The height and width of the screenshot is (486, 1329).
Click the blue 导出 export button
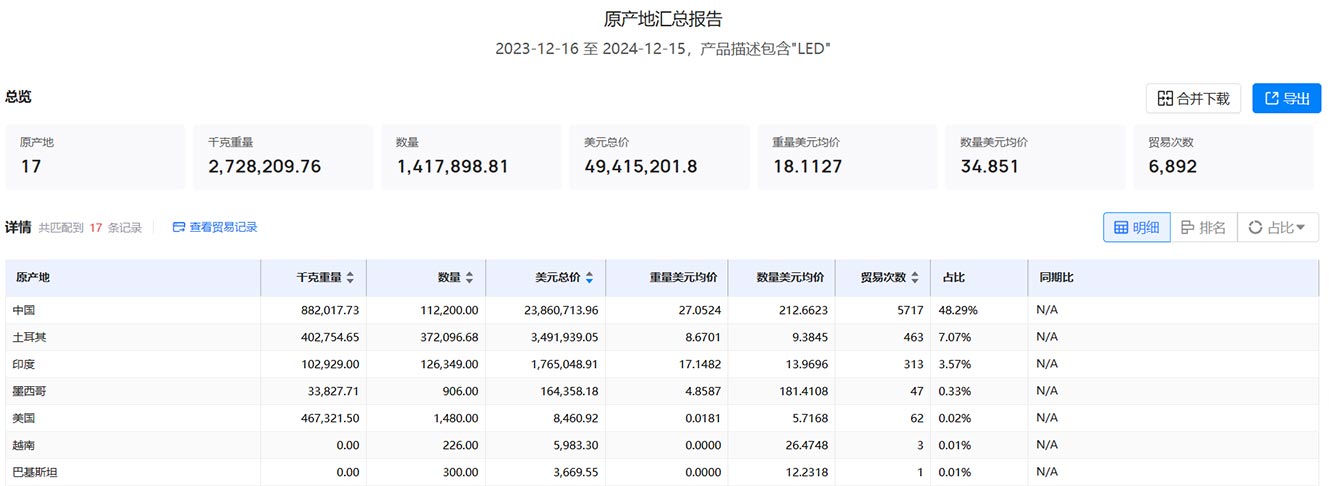click(1286, 98)
